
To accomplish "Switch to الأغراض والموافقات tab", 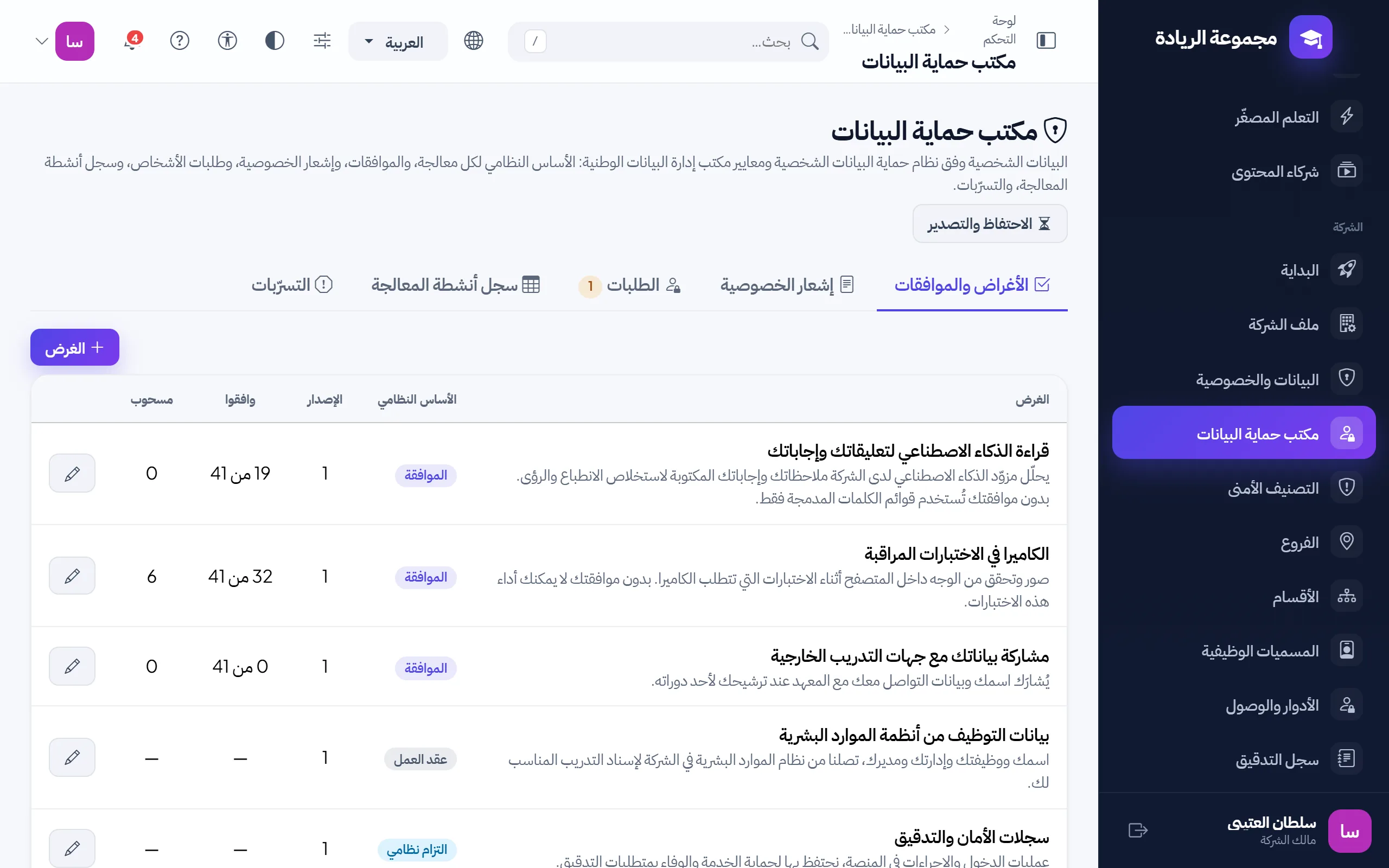I will tap(972, 285).
